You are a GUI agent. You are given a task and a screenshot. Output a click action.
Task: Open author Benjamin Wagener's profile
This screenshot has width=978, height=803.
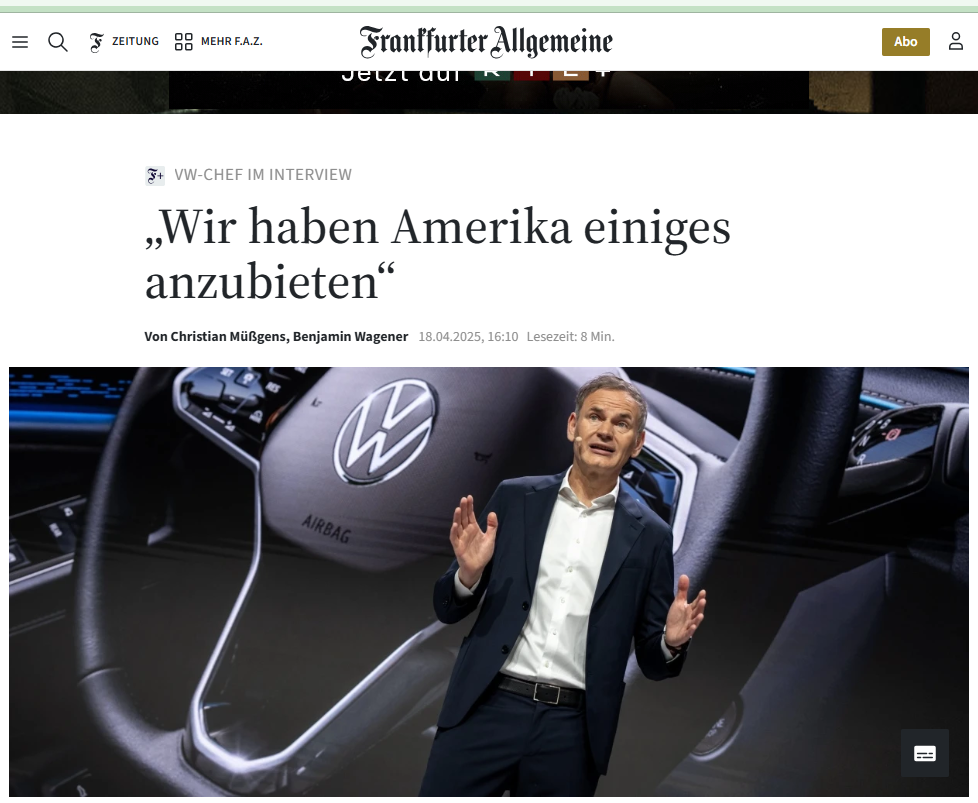(351, 336)
